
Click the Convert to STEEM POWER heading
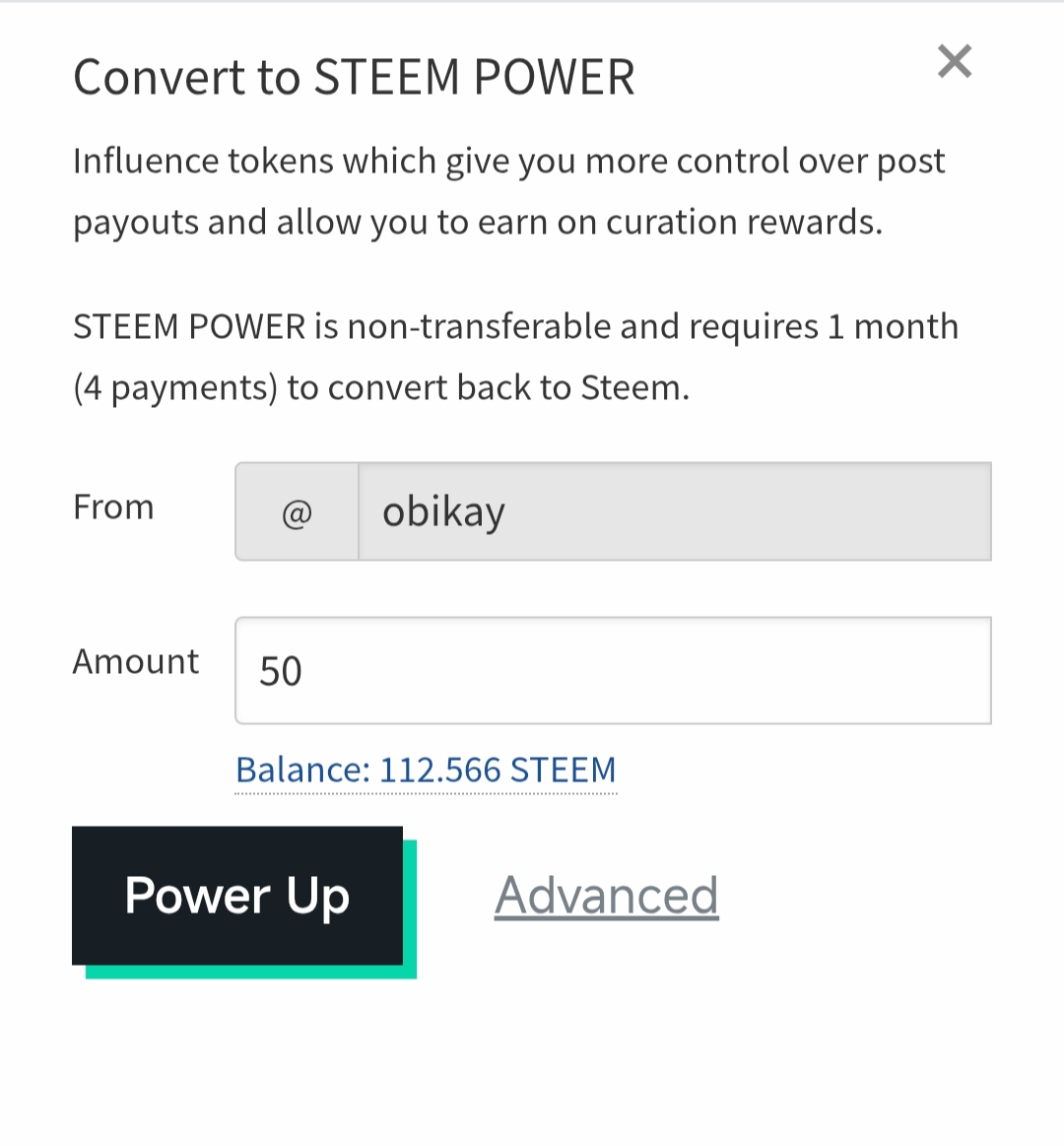coord(354,78)
